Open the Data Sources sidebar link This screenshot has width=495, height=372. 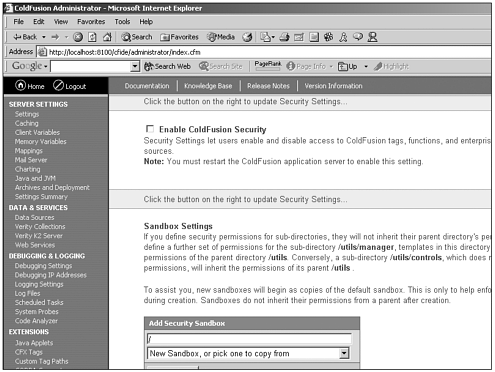point(34,217)
